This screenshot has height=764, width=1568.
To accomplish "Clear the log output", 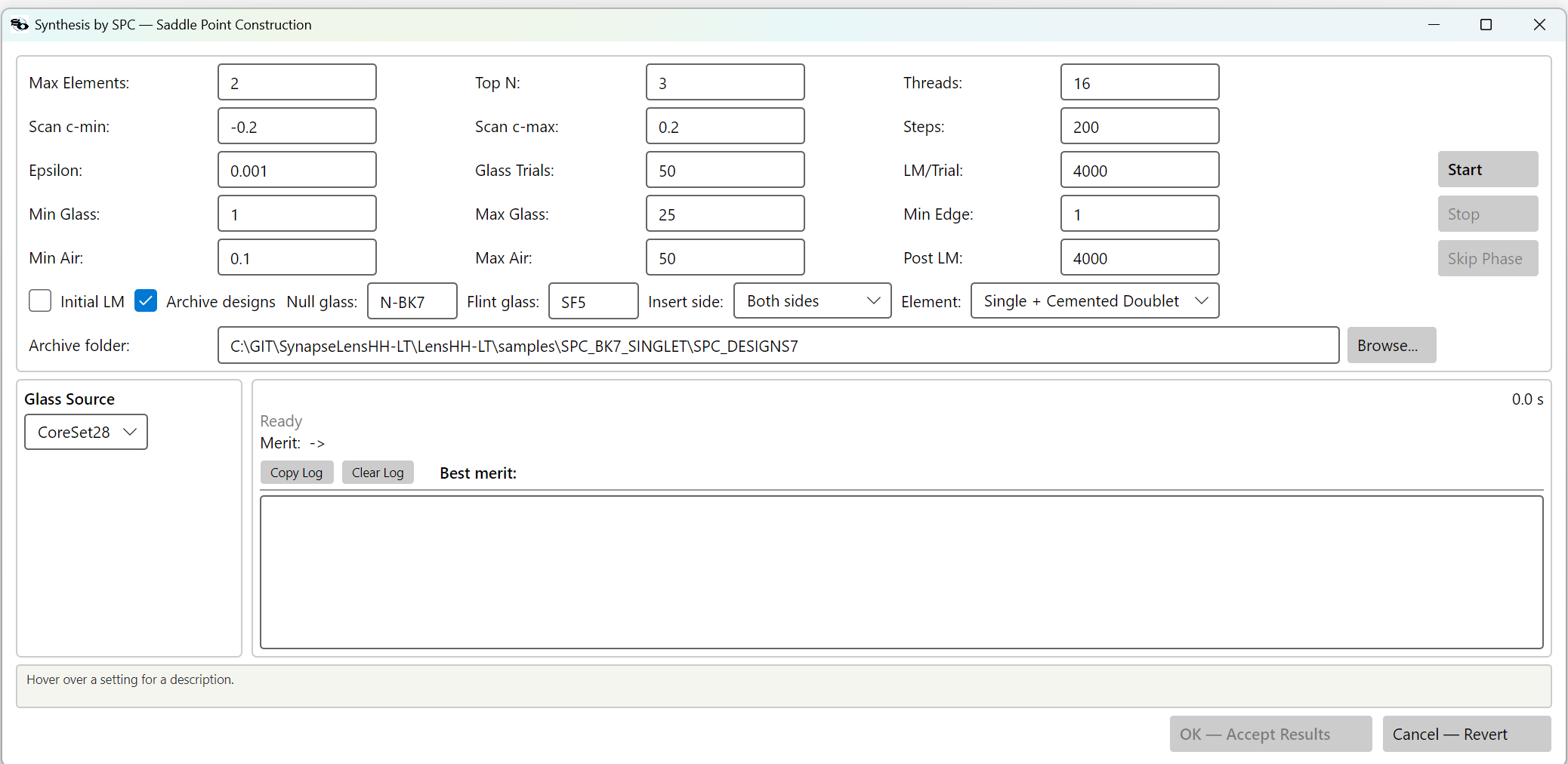I will tap(378, 473).
